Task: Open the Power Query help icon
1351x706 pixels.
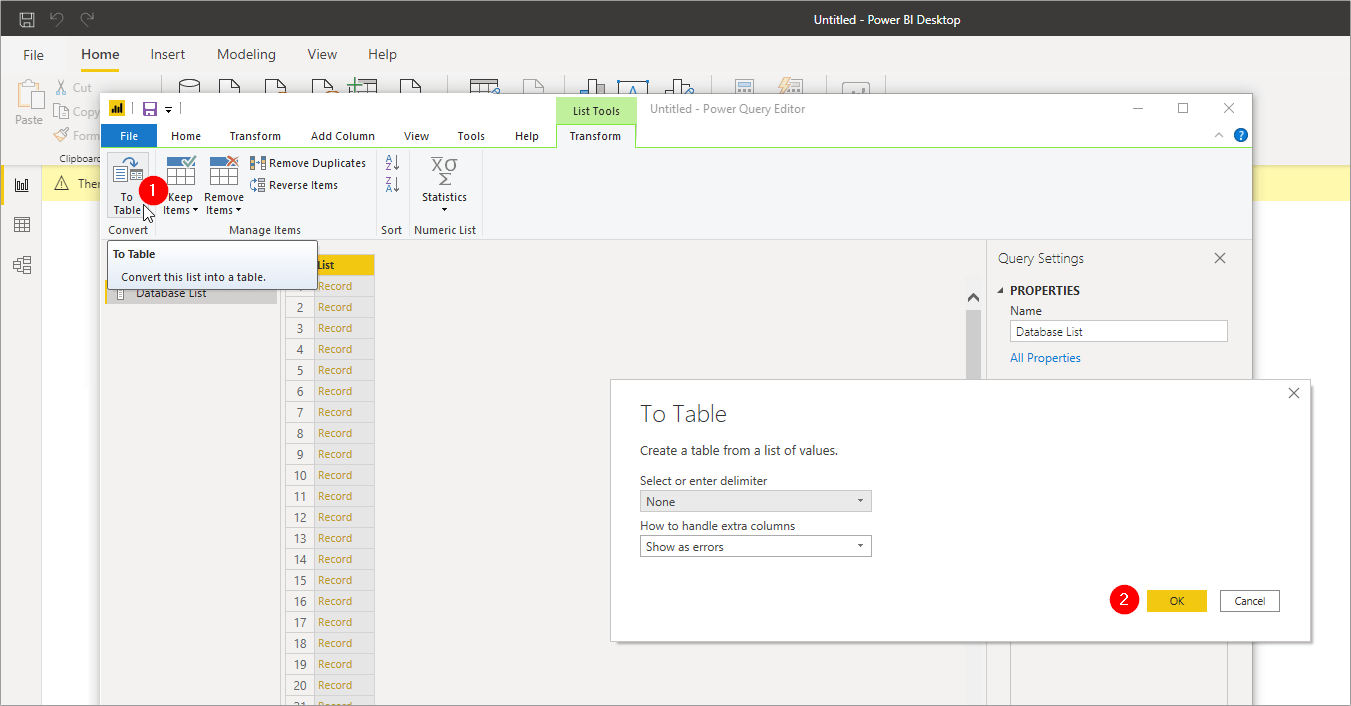Action: tap(1241, 135)
